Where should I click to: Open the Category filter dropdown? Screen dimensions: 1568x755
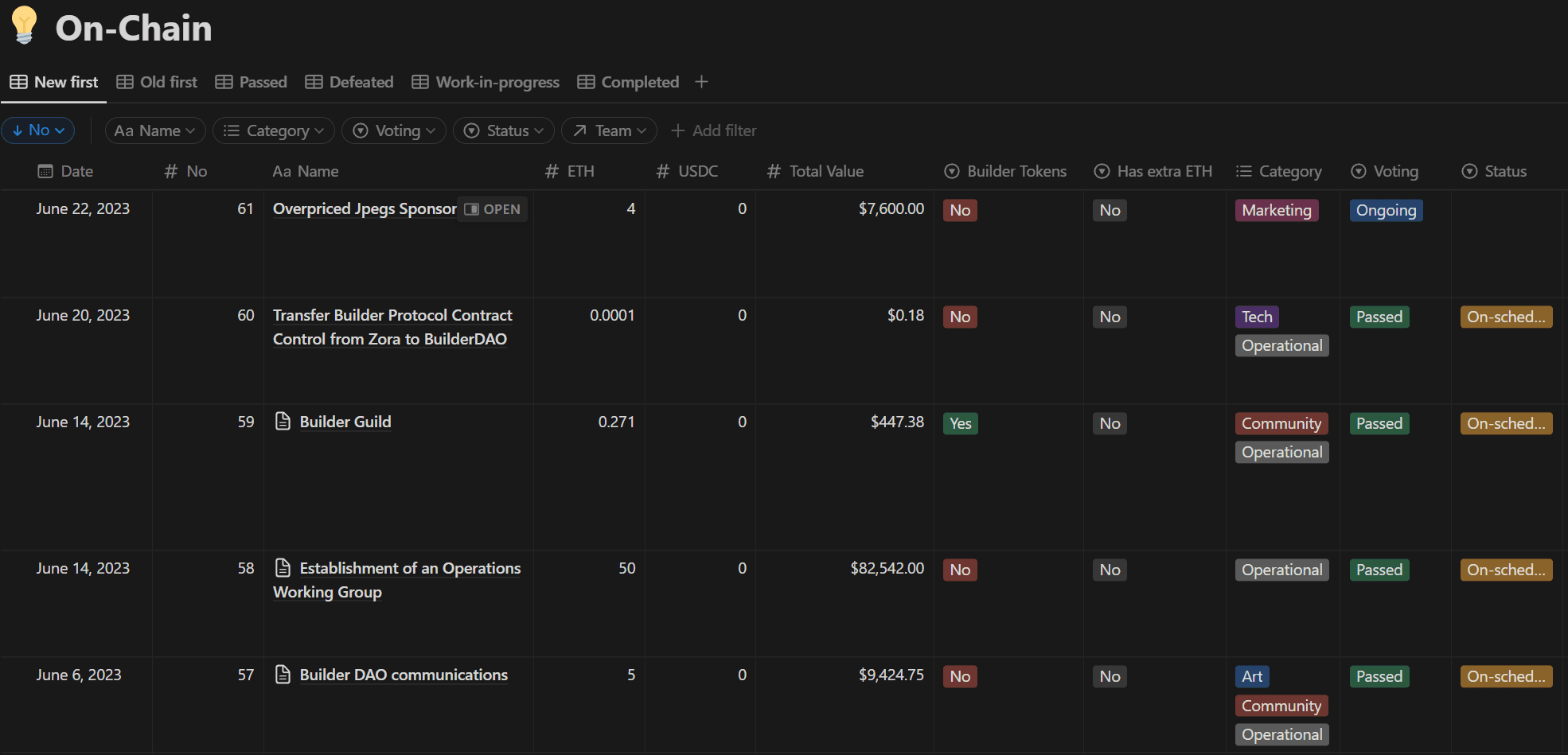(x=274, y=130)
